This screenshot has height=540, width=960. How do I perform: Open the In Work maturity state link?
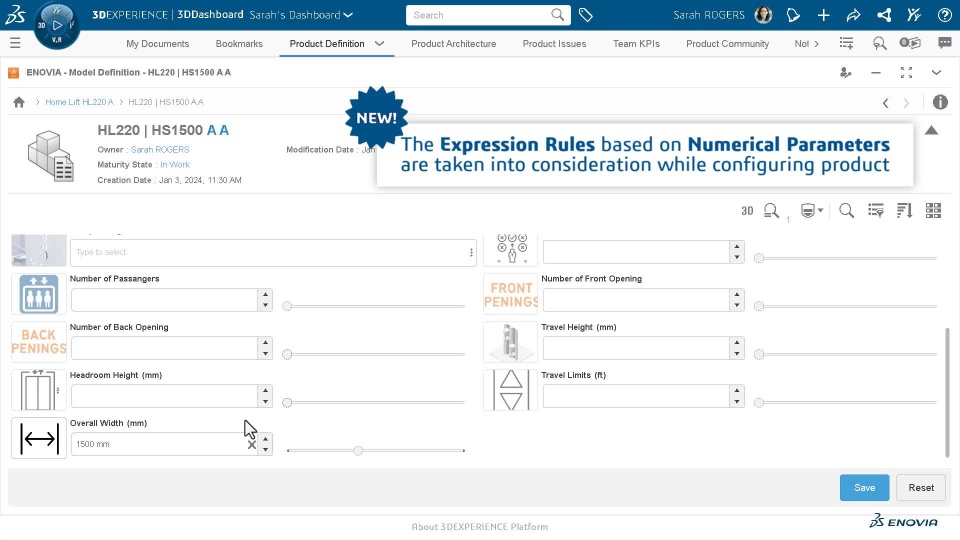pyautogui.click(x=175, y=165)
